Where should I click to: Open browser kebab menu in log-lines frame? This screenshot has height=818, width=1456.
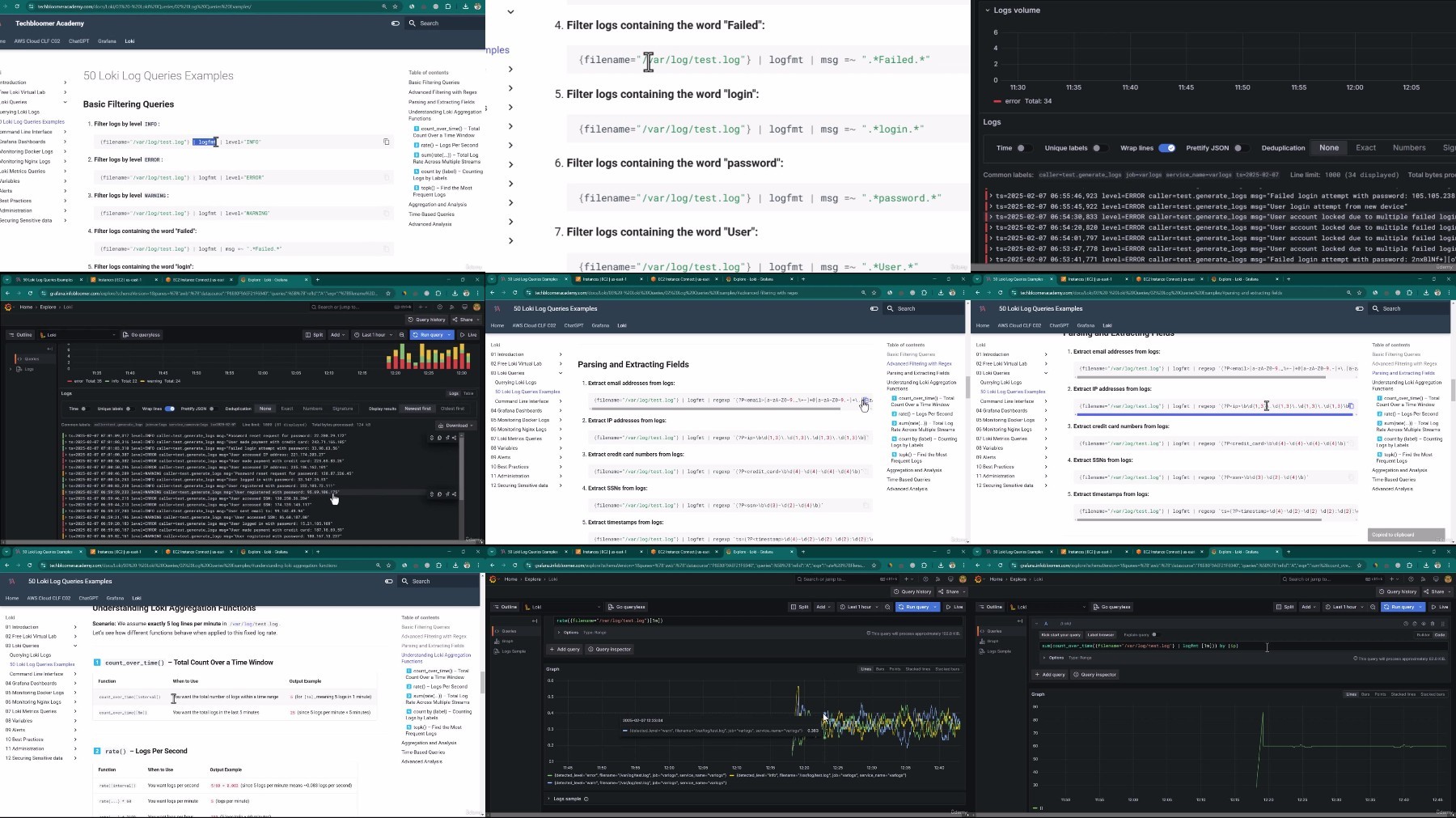(x=479, y=293)
